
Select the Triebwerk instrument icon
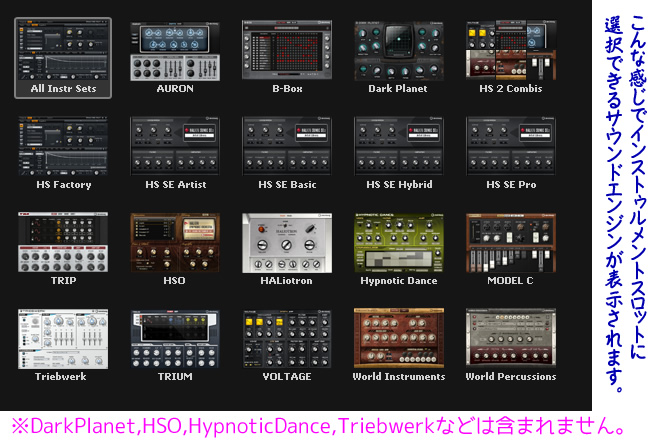click(63, 339)
